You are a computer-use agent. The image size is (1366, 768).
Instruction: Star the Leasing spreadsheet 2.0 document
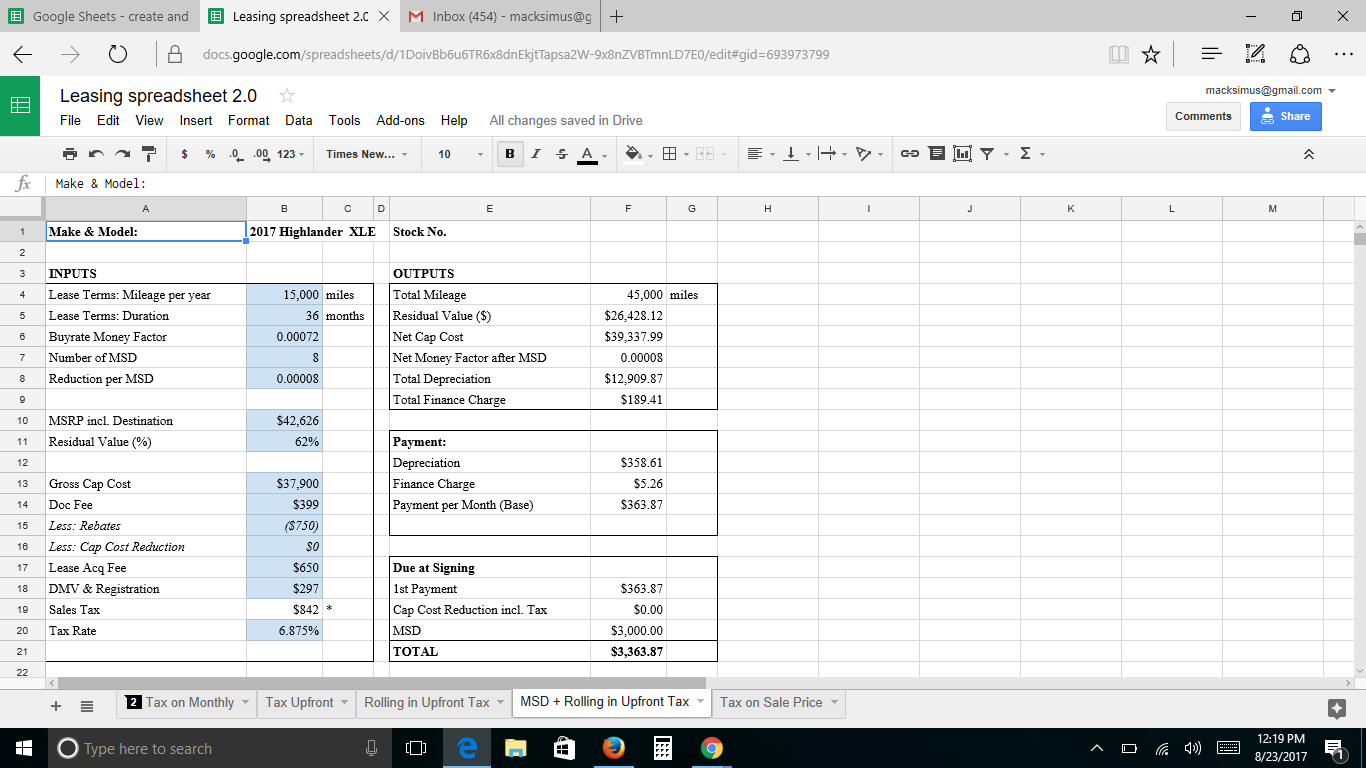pyautogui.click(x=287, y=96)
